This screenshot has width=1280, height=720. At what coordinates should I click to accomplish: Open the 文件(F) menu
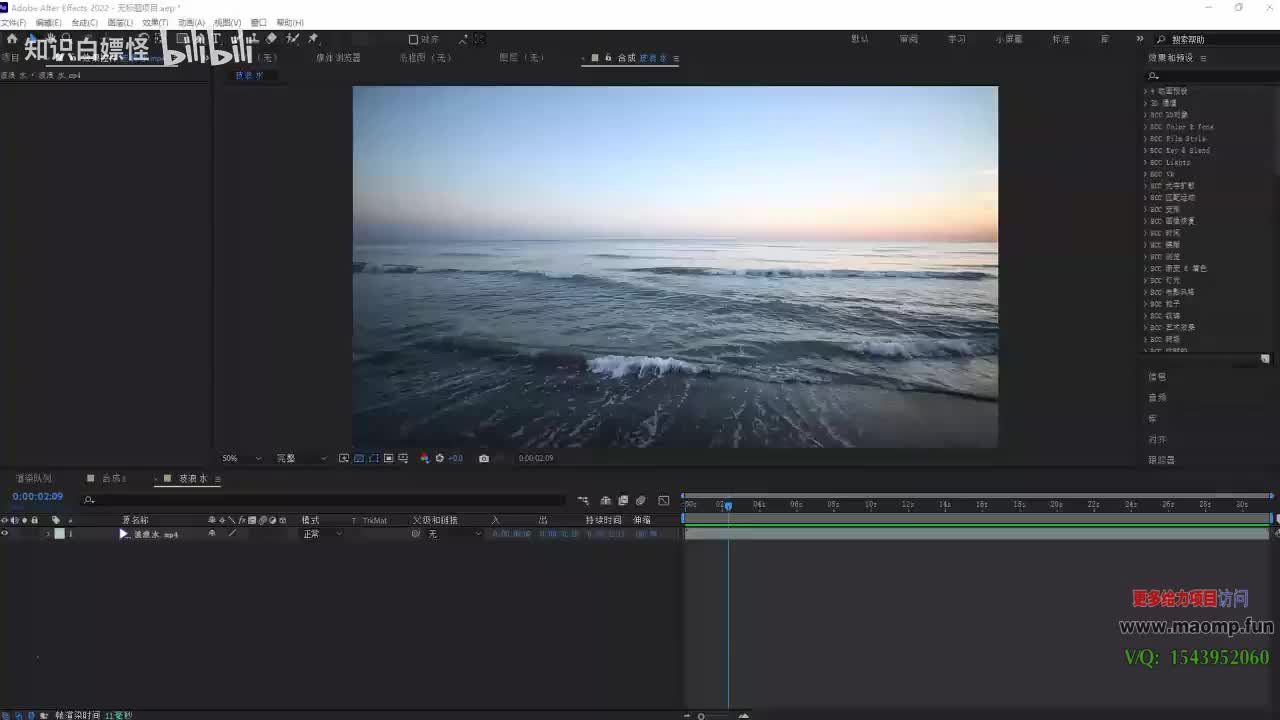tap(13, 22)
